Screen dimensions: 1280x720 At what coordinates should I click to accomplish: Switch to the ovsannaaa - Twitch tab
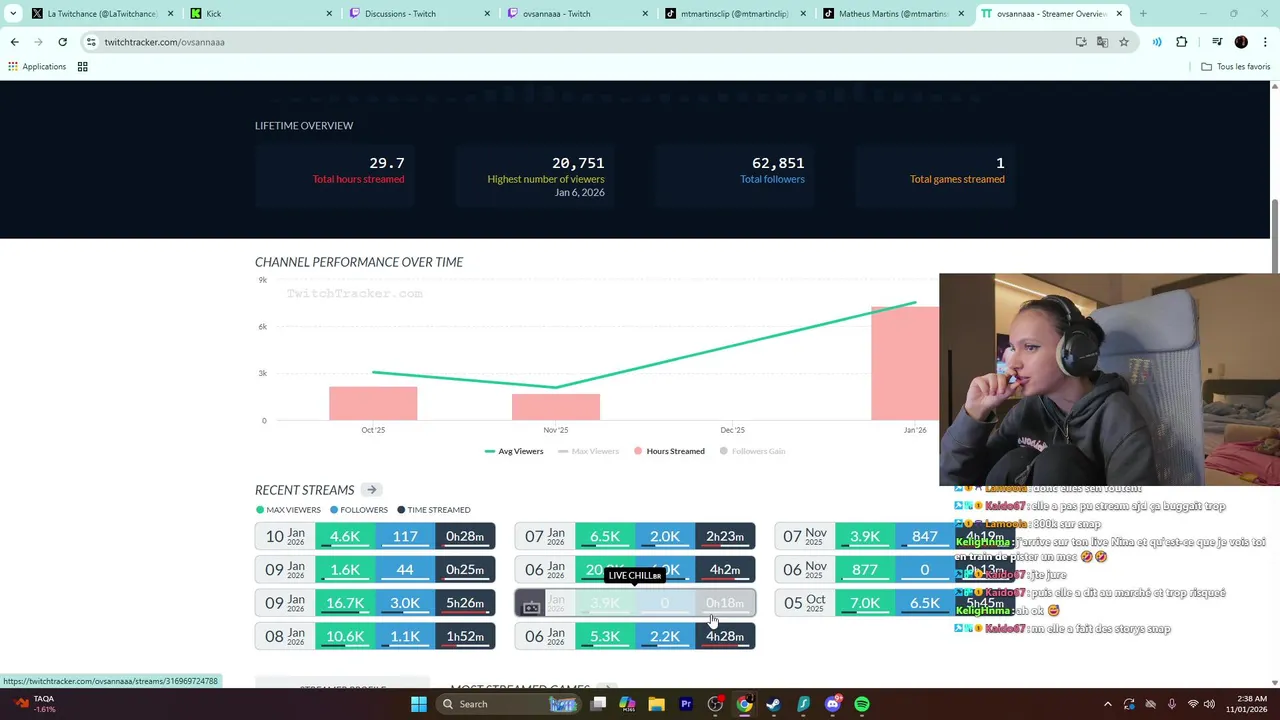(x=578, y=14)
